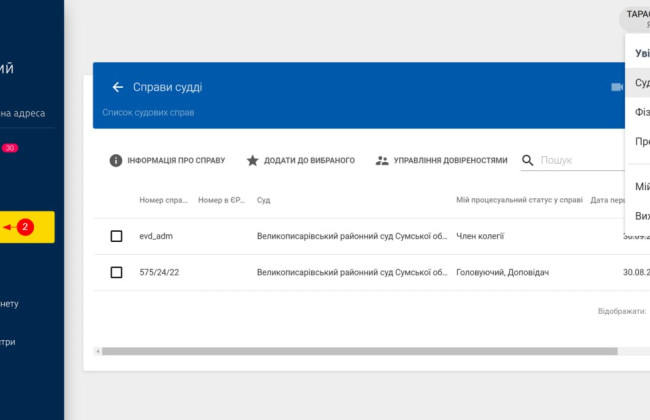The height and width of the screenshot is (420, 650).
Task: Click the people icon for Управління довіреностями
Action: [x=381, y=160]
